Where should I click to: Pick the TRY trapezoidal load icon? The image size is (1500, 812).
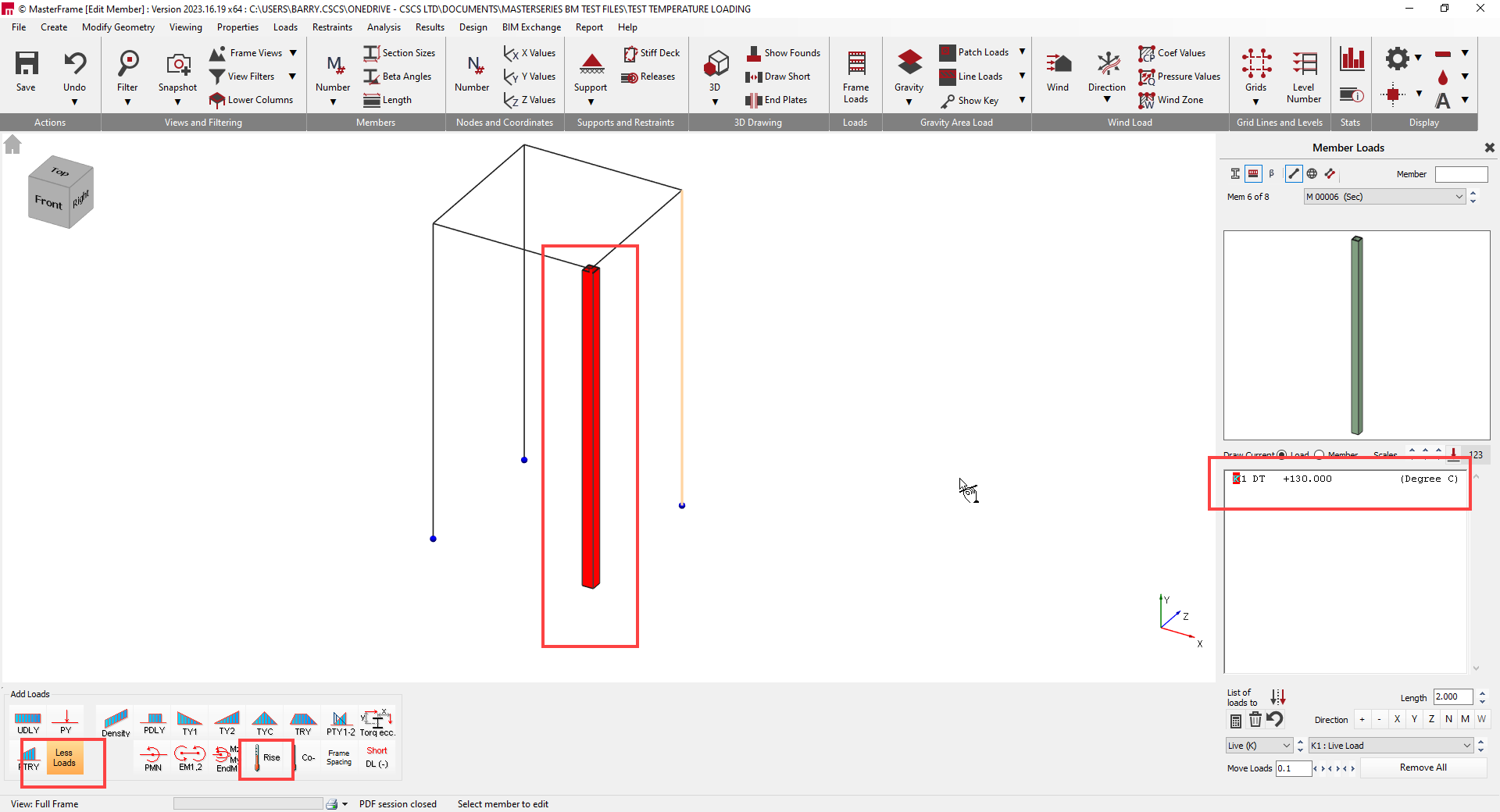click(x=303, y=722)
